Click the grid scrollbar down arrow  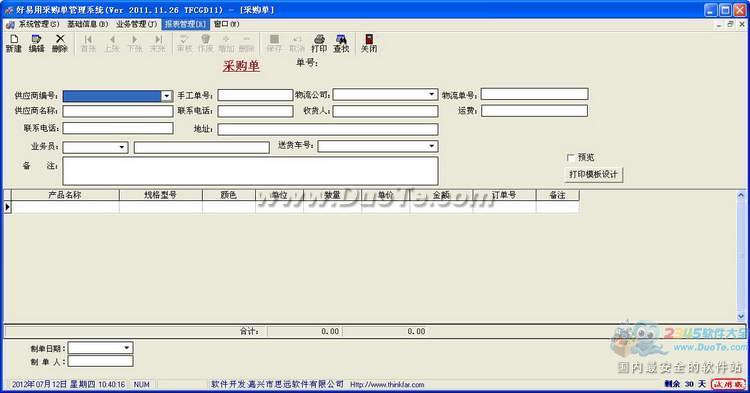740,316
